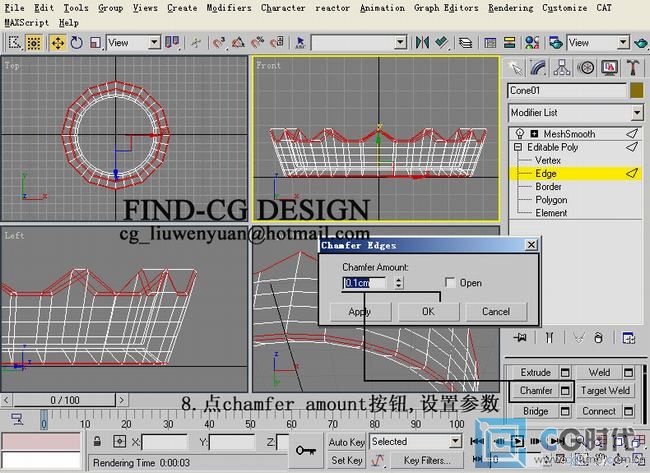Viewport: 650px width, 473px height.
Task: Open the Weld settings box
Action: (x=628, y=372)
